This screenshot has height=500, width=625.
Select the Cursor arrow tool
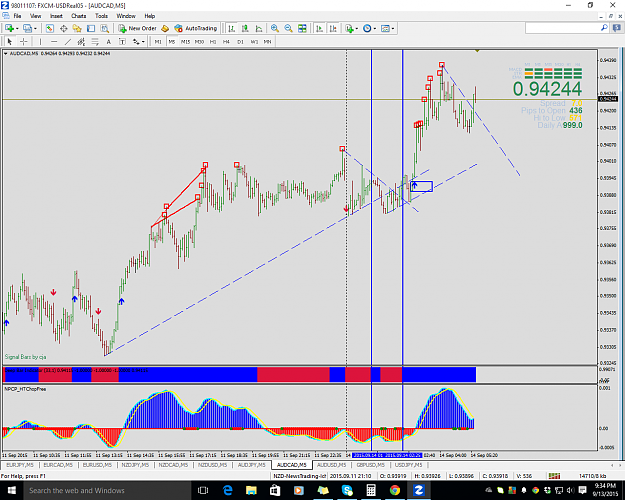(10, 41)
